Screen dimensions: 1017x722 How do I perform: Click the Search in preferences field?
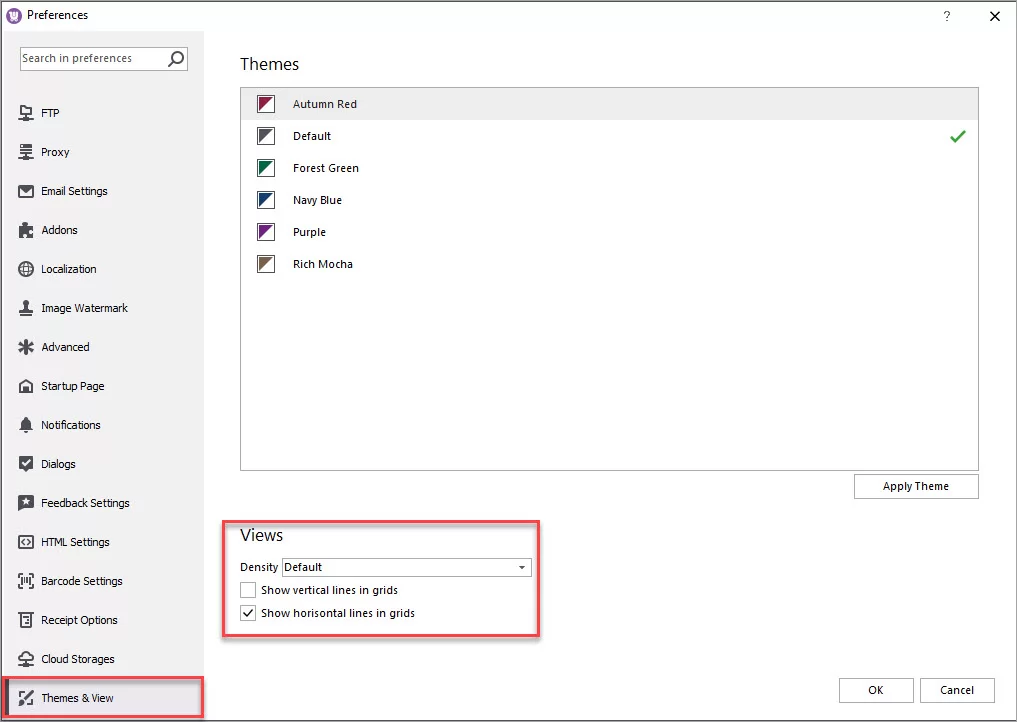pyautogui.click(x=92, y=59)
